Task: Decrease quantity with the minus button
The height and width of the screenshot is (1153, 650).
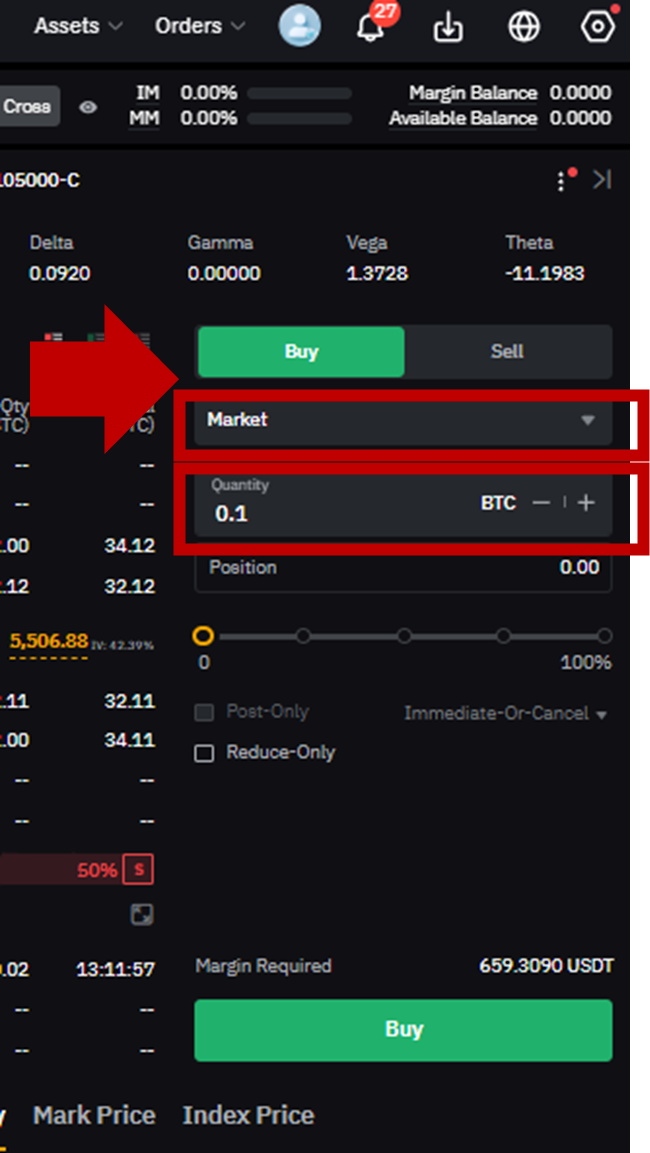Action: click(541, 502)
